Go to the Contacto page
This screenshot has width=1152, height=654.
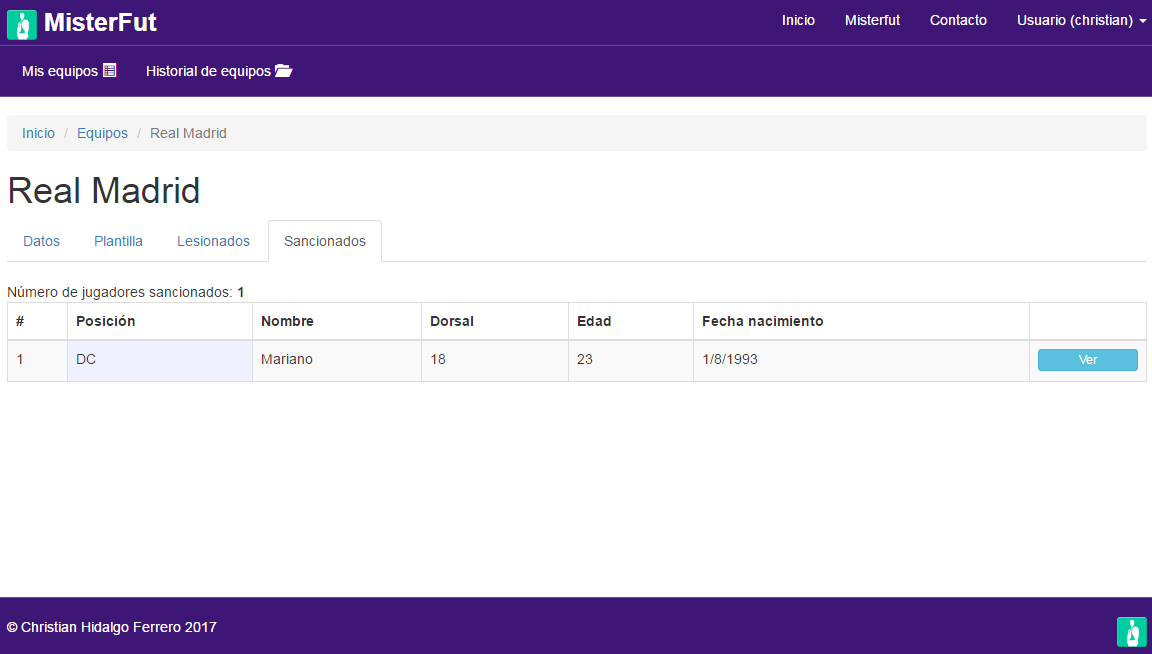(x=958, y=21)
